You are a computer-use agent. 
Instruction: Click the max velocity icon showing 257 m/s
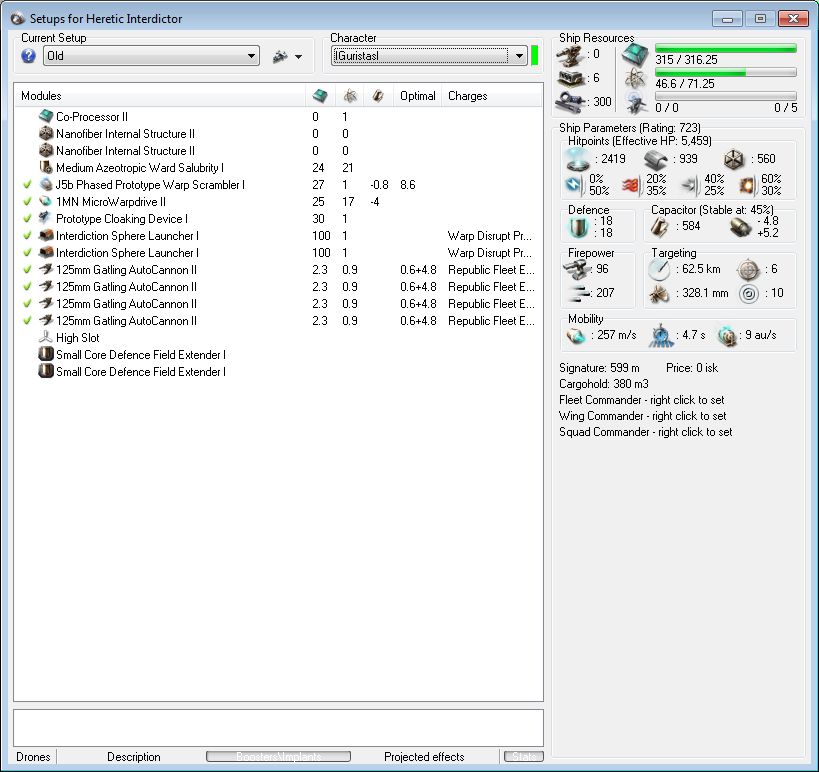(x=577, y=335)
